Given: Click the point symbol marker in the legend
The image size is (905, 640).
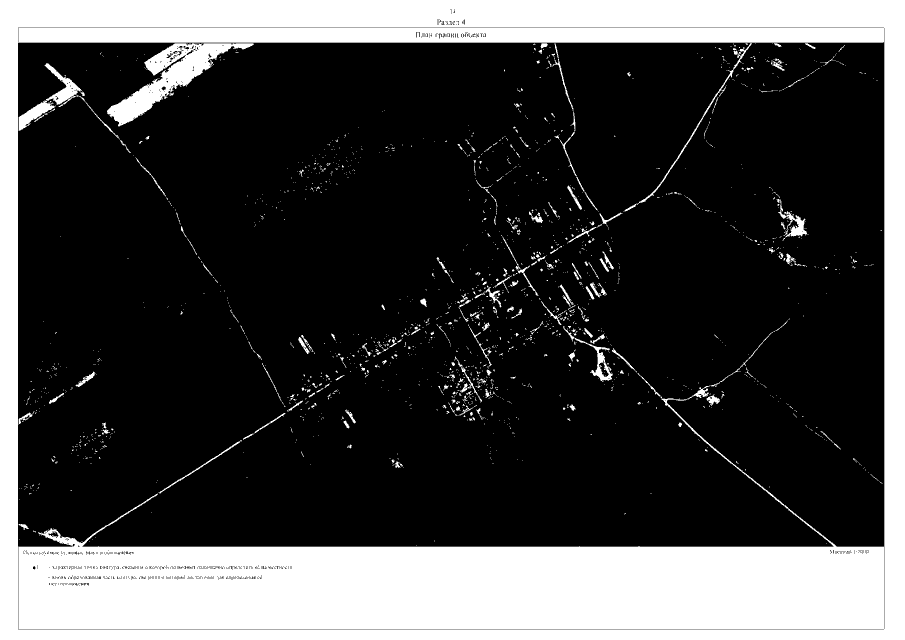Looking at the screenshot, I should click(x=35, y=567).
